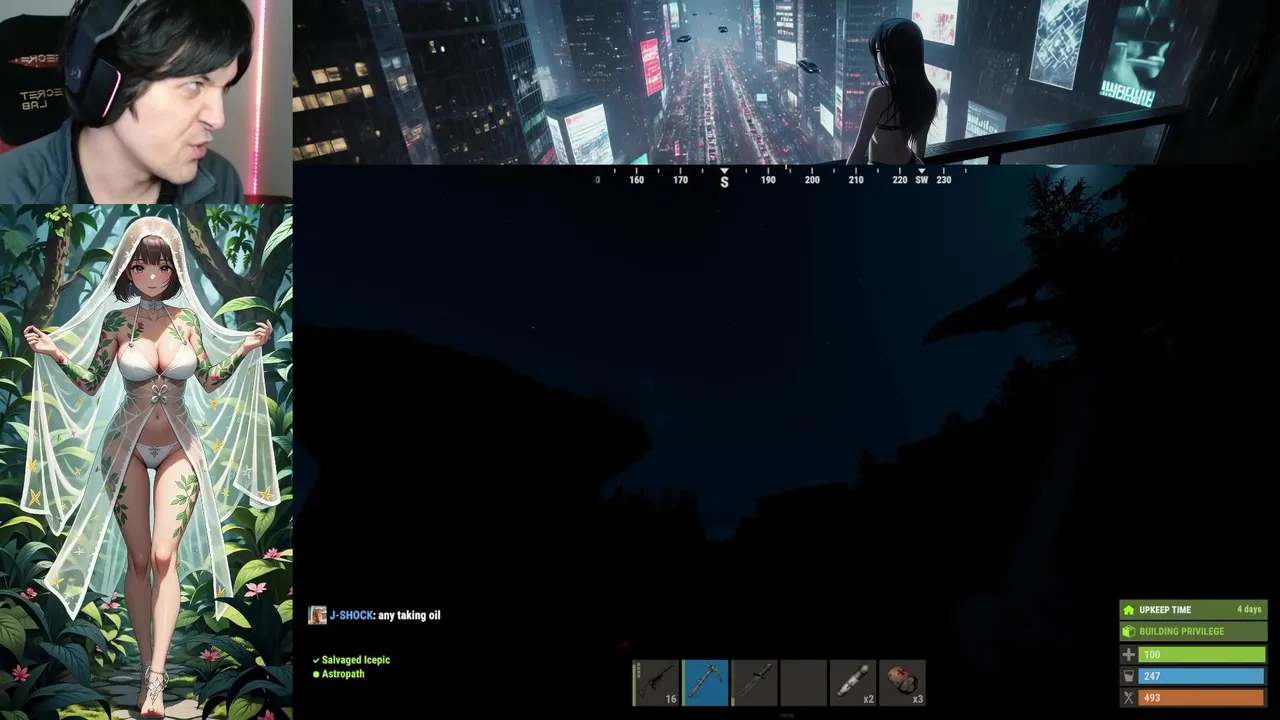Click the S marker on the compass
Image resolution: width=1280 pixels, height=720 pixels.
pyautogui.click(x=724, y=181)
